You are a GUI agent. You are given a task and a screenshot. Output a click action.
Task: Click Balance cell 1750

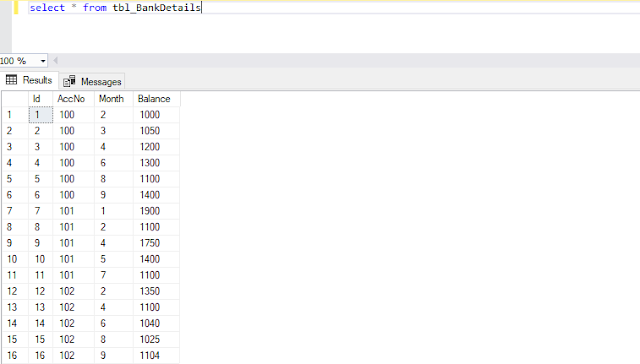[x=156, y=243]
